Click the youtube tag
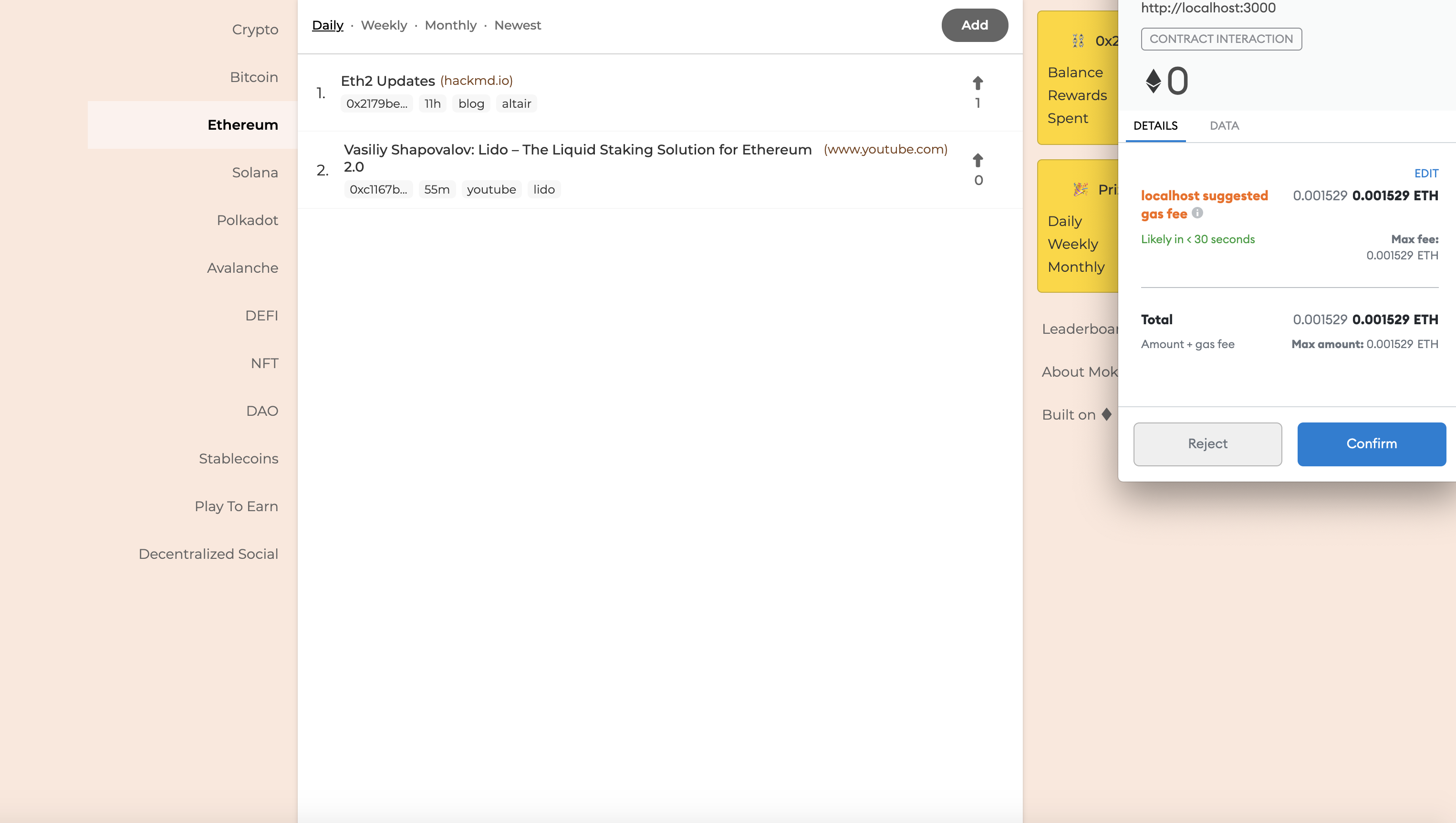The image size is (1456, 823). (x=491, y=190)
